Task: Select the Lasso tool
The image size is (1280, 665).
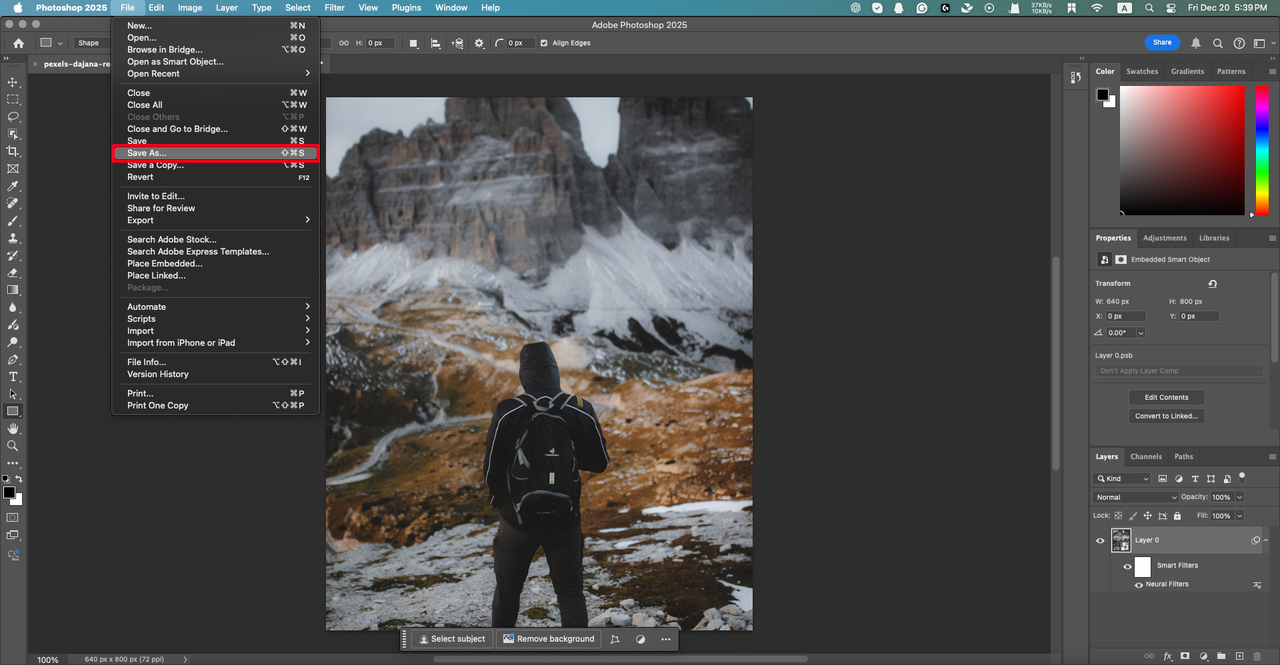Action: point(13,117)
